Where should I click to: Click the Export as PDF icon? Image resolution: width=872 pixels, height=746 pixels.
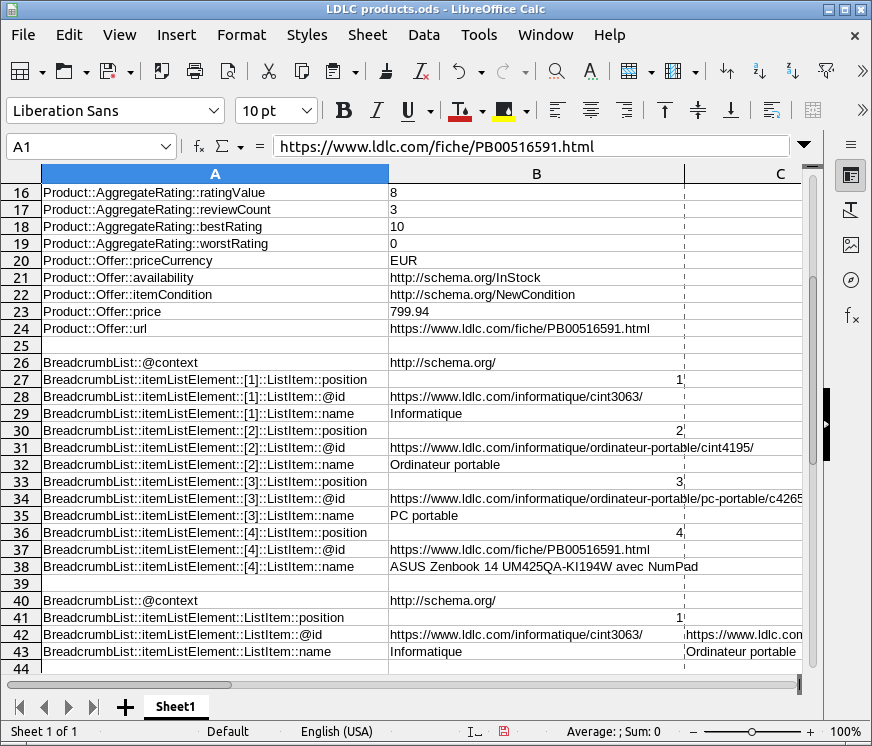coord(162,72)
